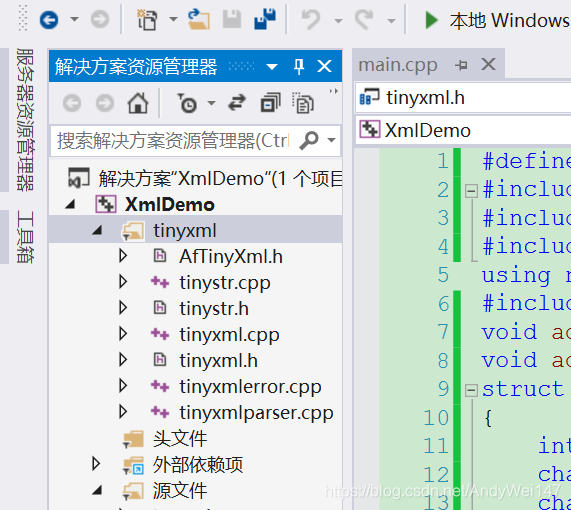Screen dimensions: 571x510
Task: Click the Navigate Backward toolbar button
Action: pos(49,19)
